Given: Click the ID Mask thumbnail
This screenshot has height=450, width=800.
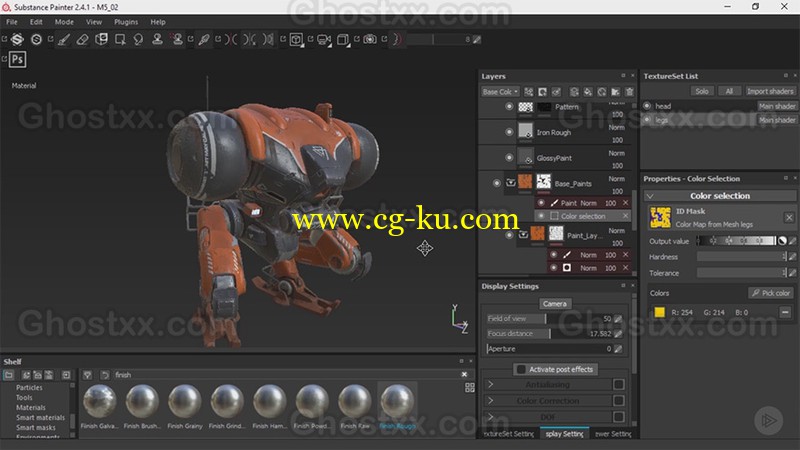Looking at the screenshot, I should point(660,217).
